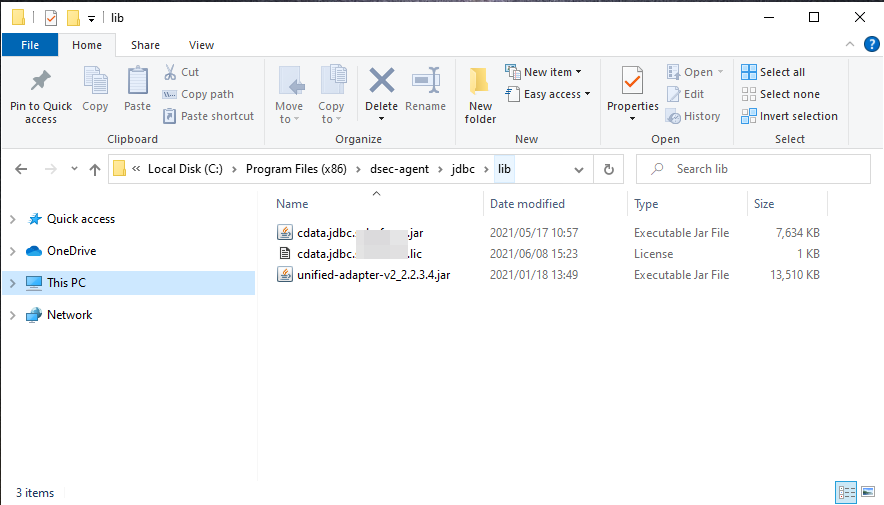Image resolution: width=884 pixels, height=505 pixels.
Task: Click the Pin to Quick access icon
Action: pyautogui.click(x=41, y=82)
